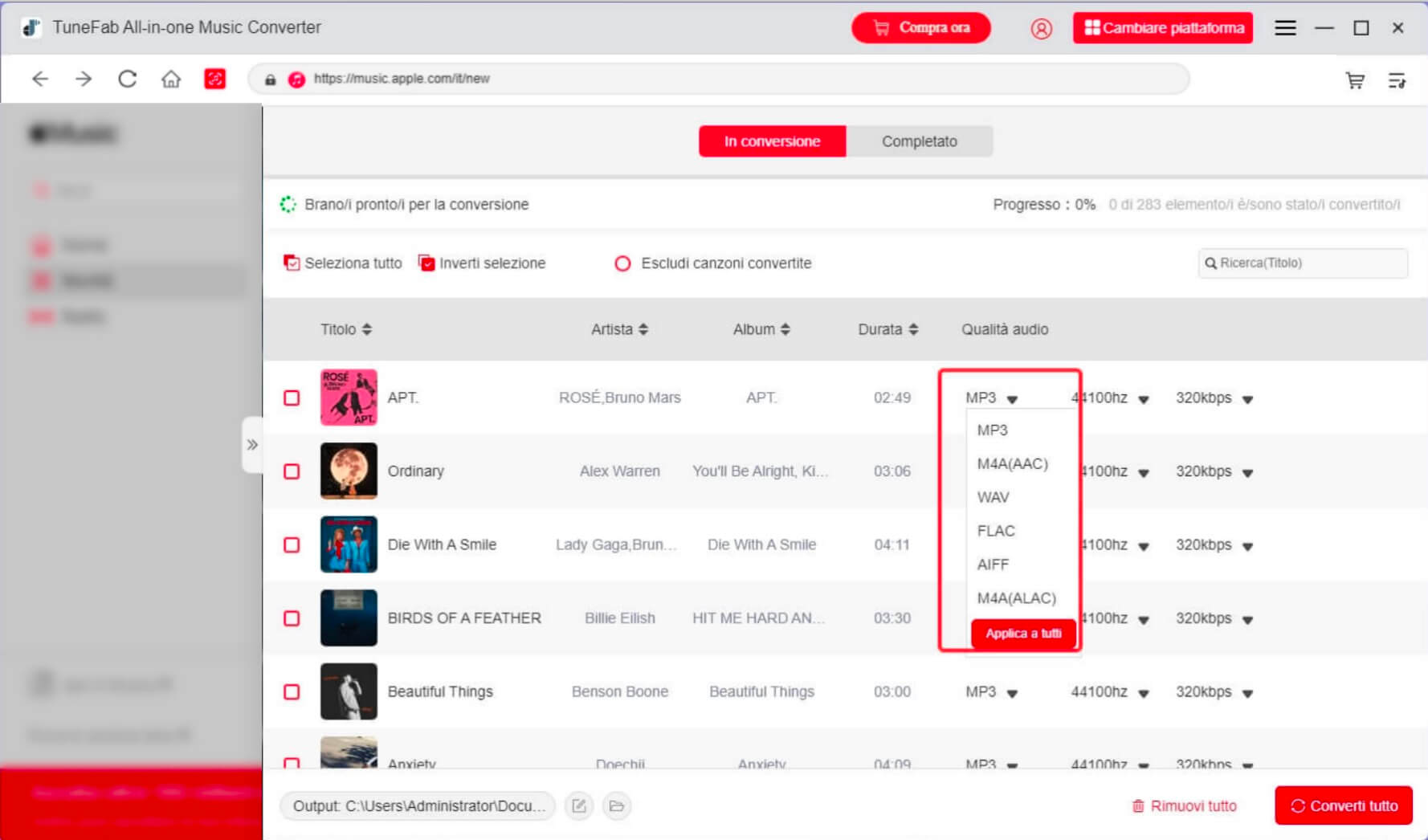The height and width of the screenshot is (840, 1428).
Task: Switch to the Completato tab
Action: pos(919,141)
